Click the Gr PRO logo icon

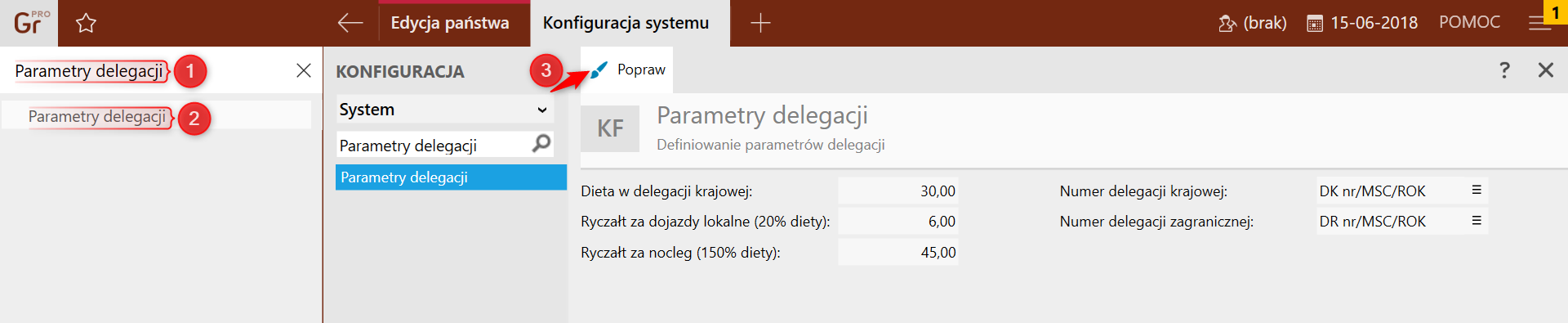click(x=29, y=22)
